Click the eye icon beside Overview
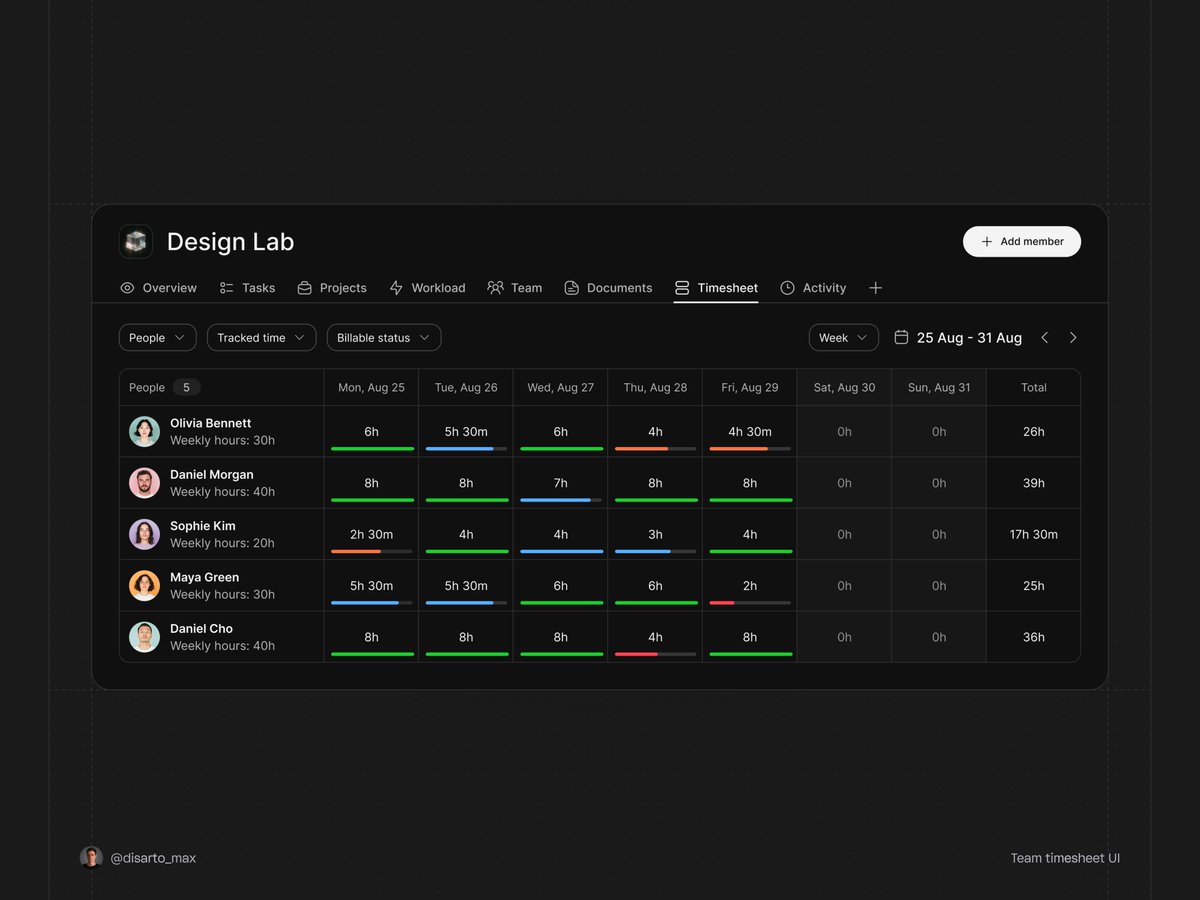The width and height of the screenshot is (1200, 900). [128, 288]
